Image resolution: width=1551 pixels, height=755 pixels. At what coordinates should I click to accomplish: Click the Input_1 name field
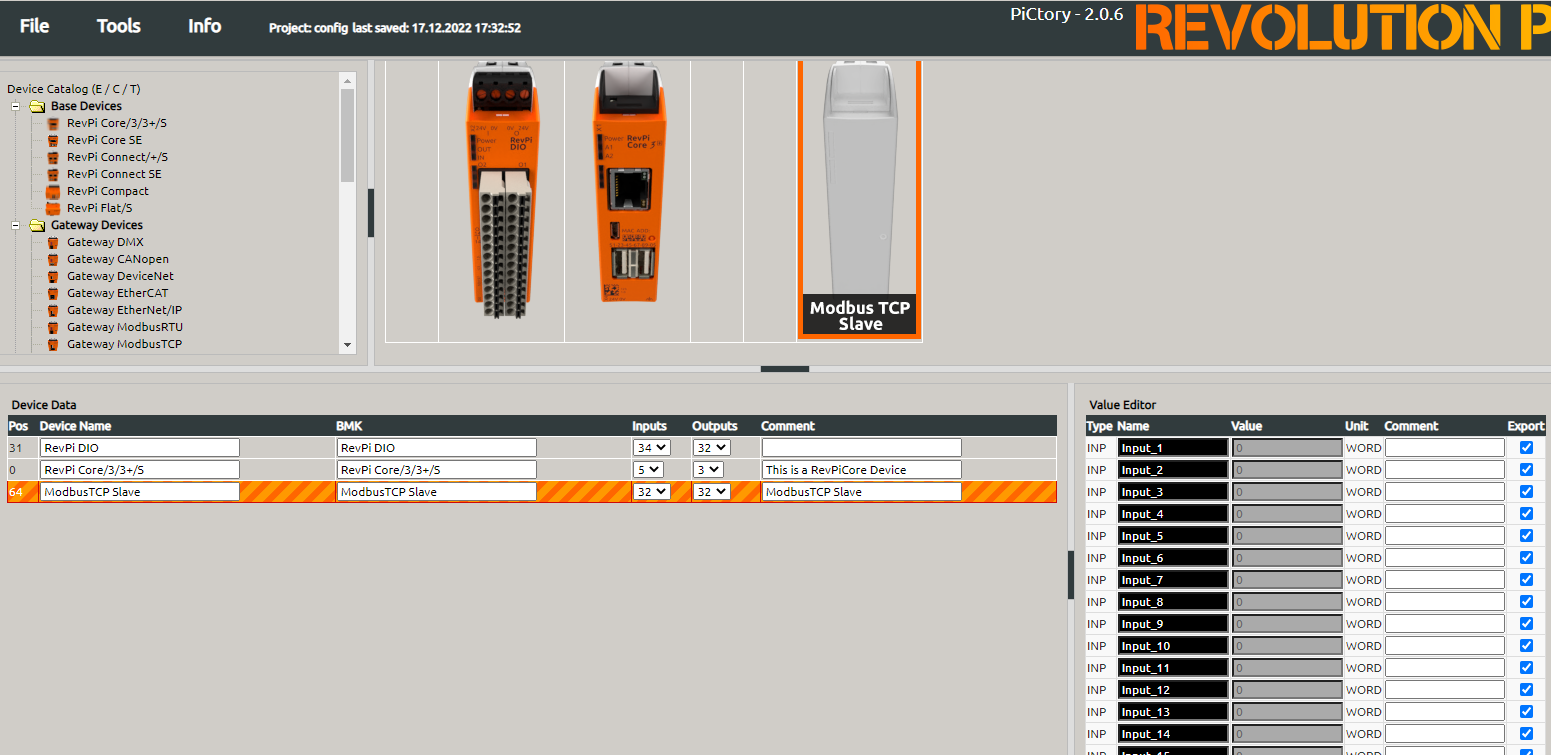(1173, 448)
